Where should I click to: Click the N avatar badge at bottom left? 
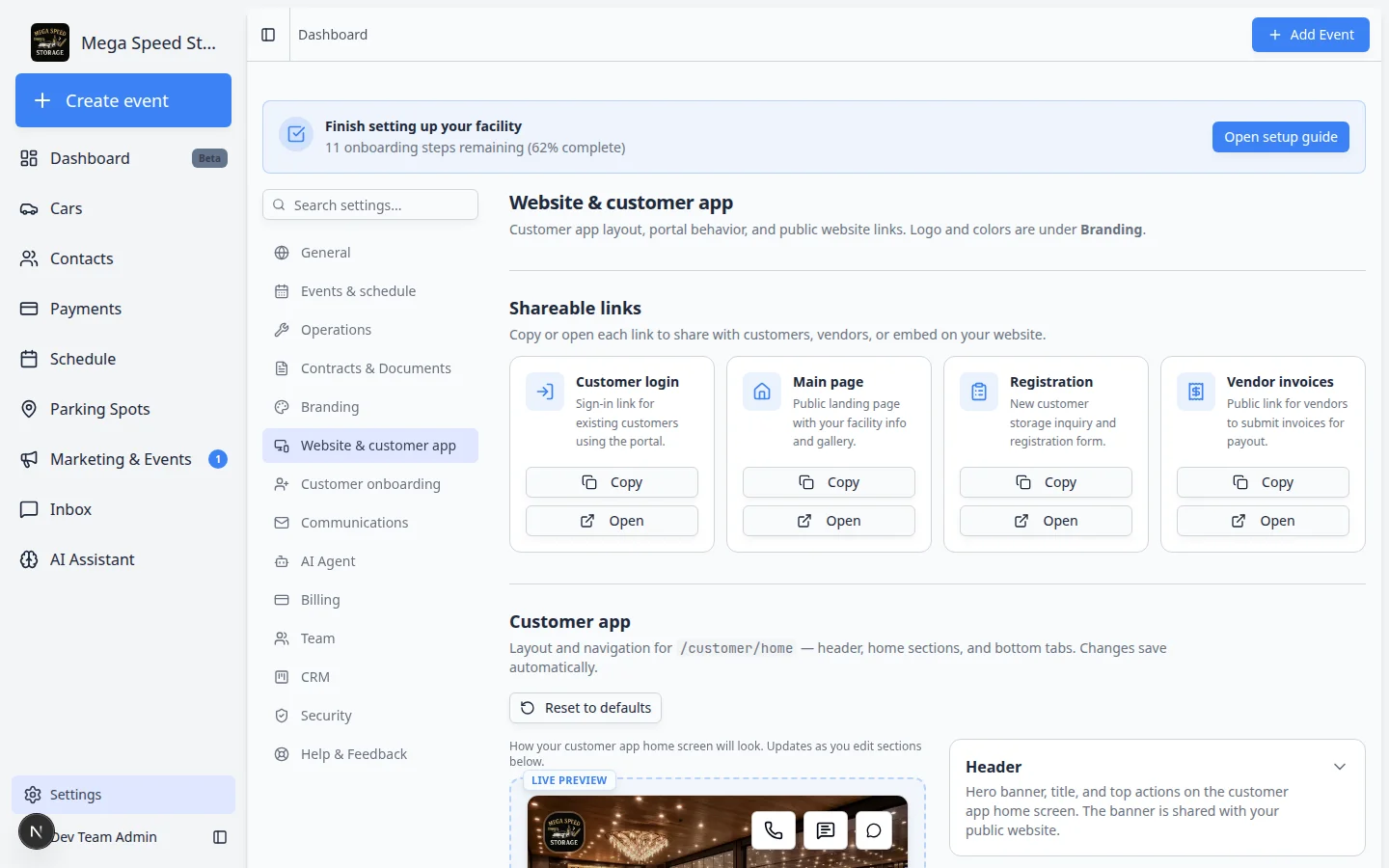(37, 831)
